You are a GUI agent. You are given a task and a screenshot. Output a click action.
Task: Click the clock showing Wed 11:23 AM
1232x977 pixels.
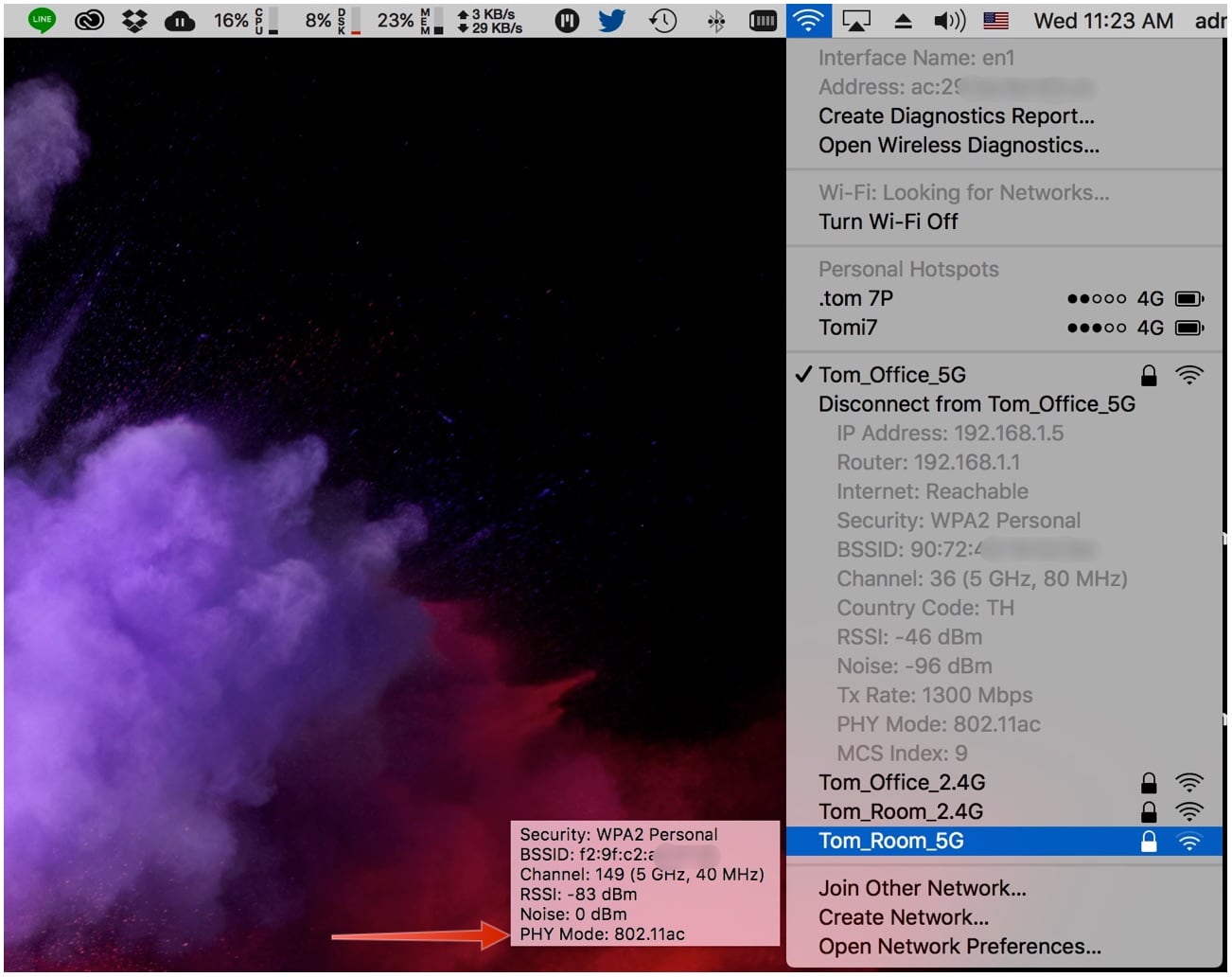[1104, 19]
